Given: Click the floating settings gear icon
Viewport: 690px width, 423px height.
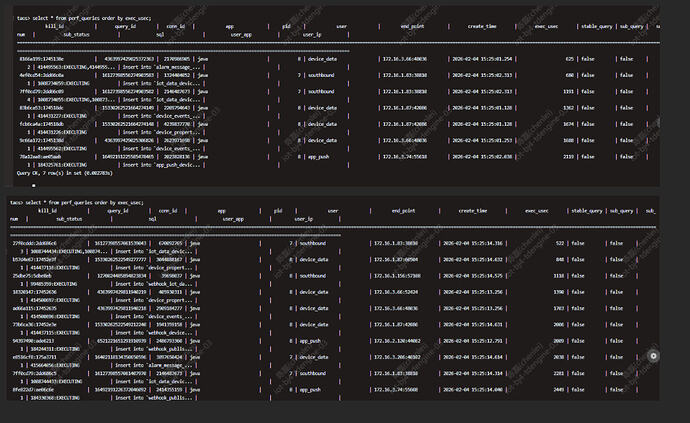Looking at the screenshot, I should [653, 355].
